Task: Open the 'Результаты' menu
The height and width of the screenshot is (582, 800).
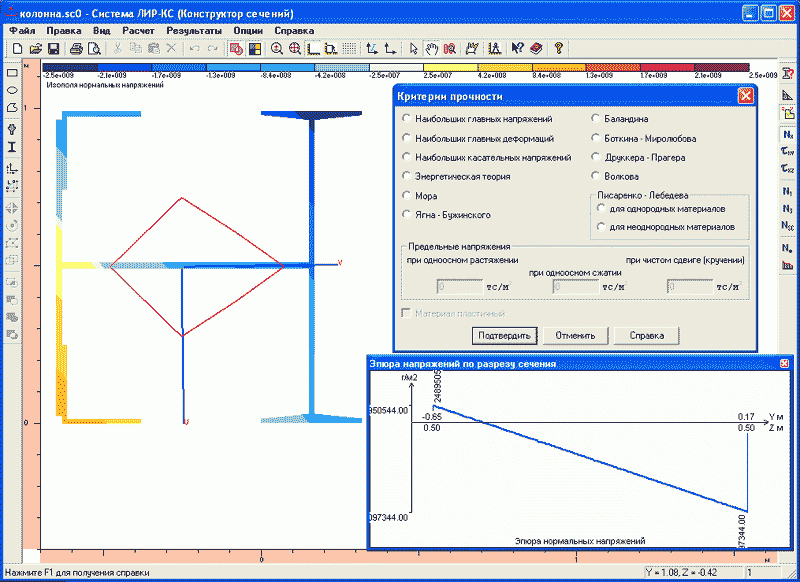Action: 194,30
